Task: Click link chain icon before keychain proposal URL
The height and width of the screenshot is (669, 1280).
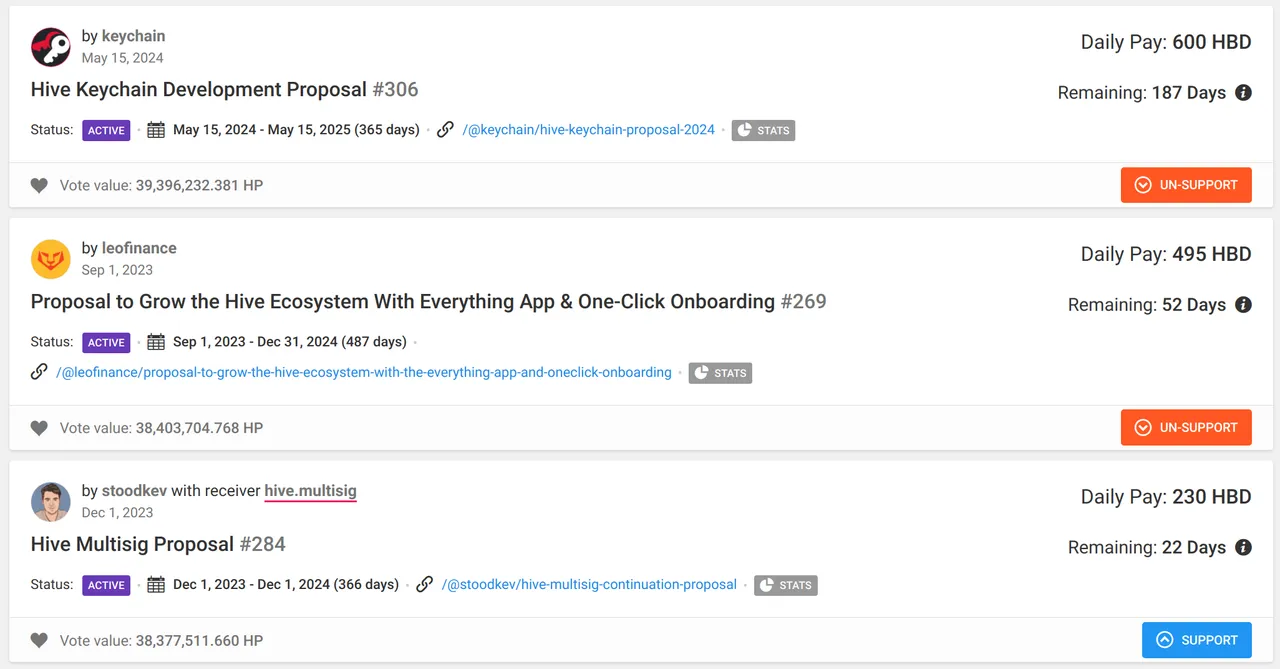Action: click(x=445, y=130)
